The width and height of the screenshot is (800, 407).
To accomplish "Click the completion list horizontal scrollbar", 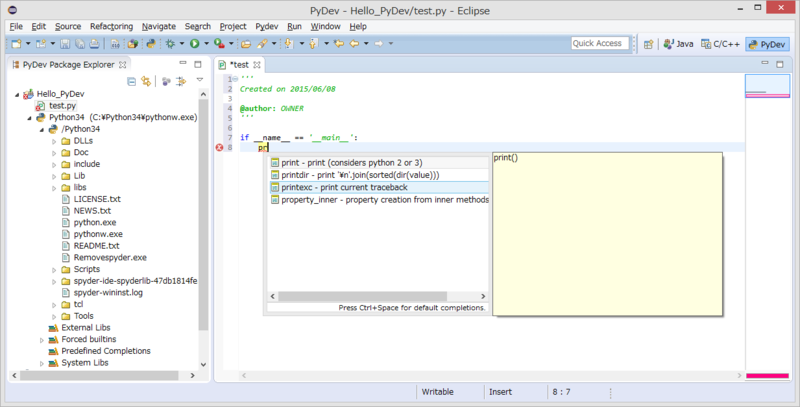I will (x=362, y=296).
